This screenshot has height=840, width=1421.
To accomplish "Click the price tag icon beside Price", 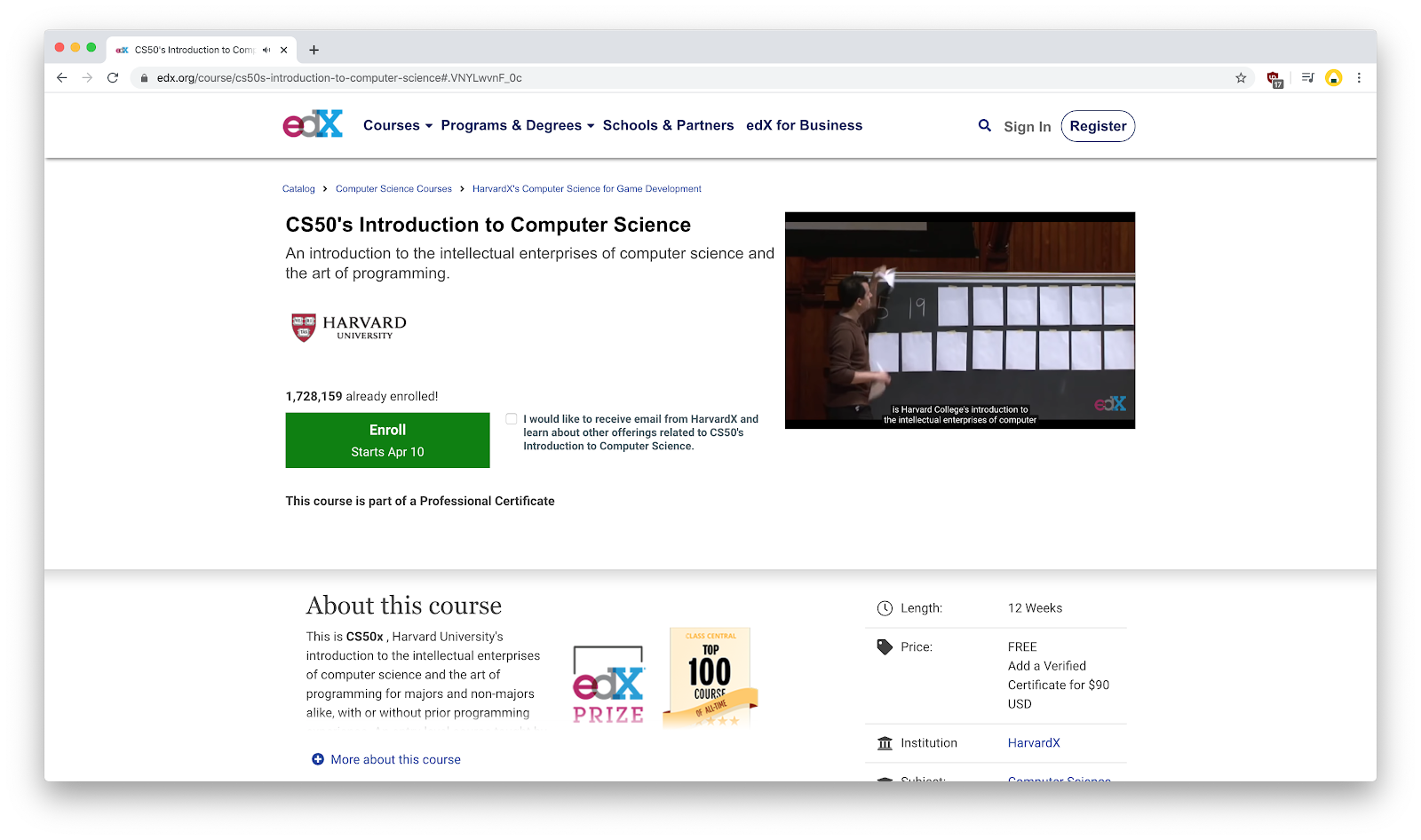I will pyautogui.click(x=885, y=647).
